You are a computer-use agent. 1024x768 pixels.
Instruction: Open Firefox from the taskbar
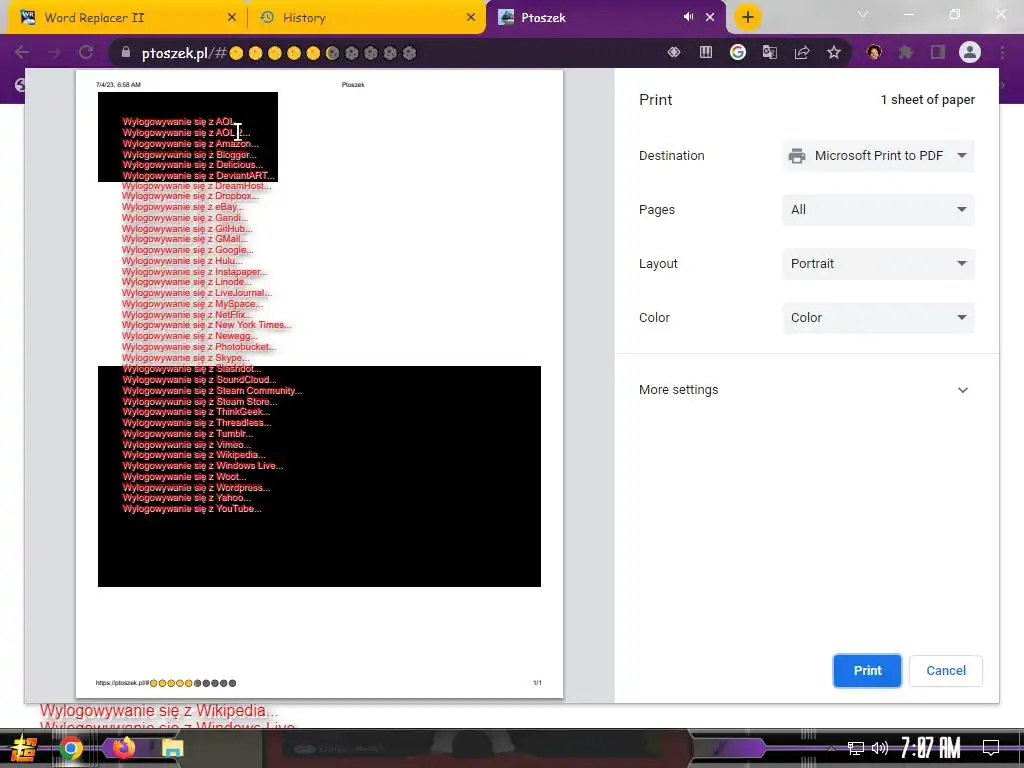click(x=123, y=748)
